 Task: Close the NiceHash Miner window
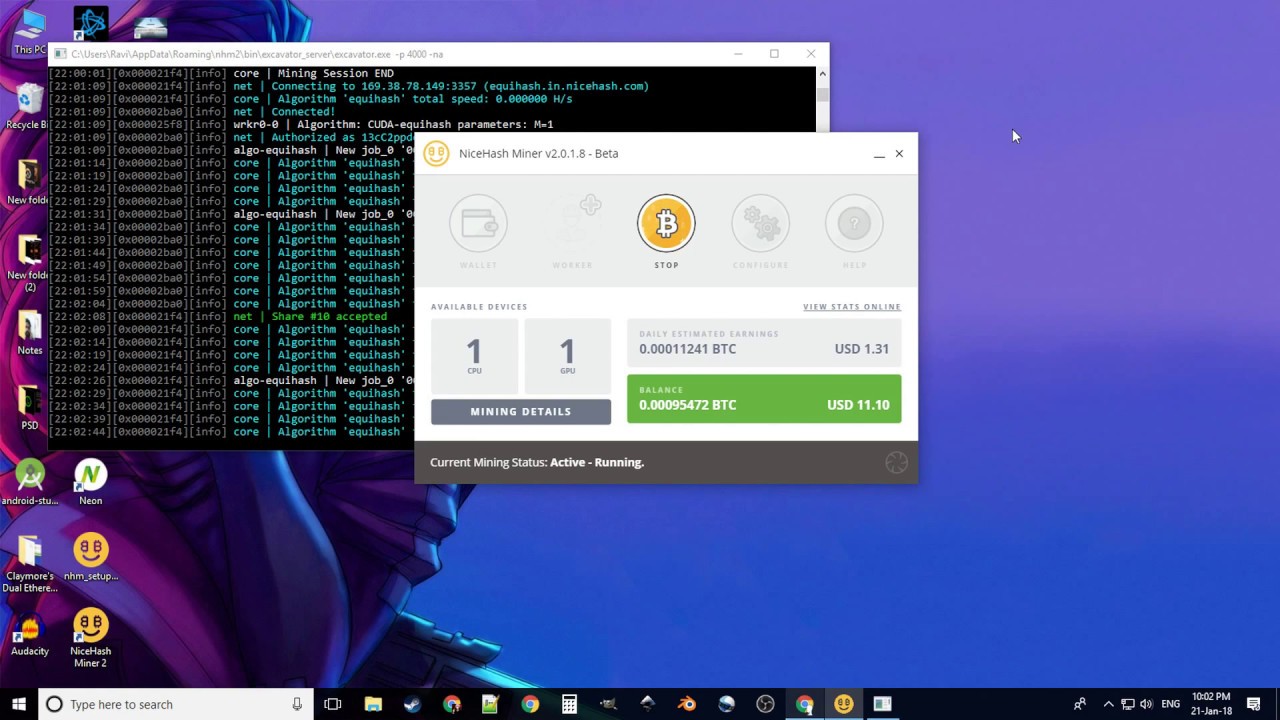point(899,154)
